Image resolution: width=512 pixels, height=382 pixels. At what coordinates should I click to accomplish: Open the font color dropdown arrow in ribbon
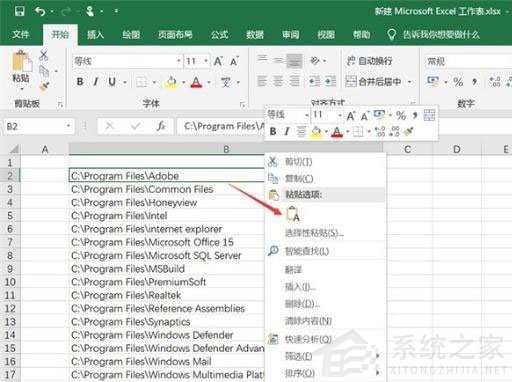(209, 82)
